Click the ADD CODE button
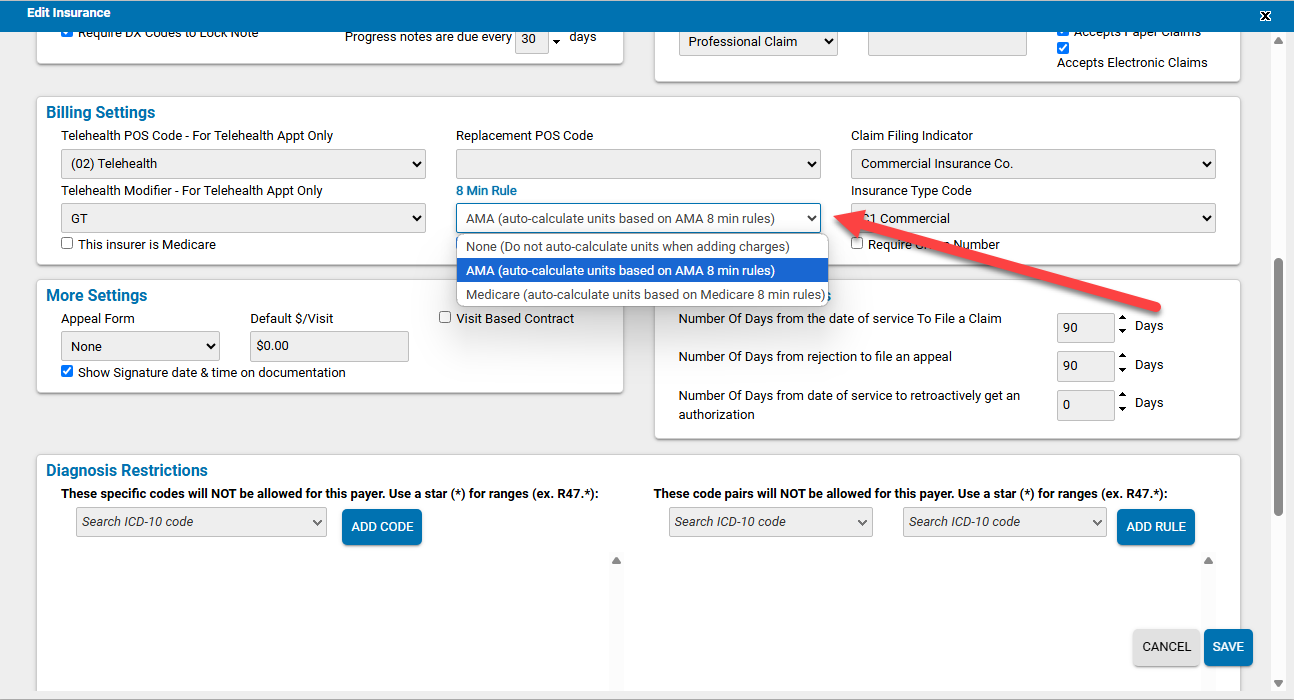Image resolution: width=1294 pixels, height=700 pixels. 381,527
